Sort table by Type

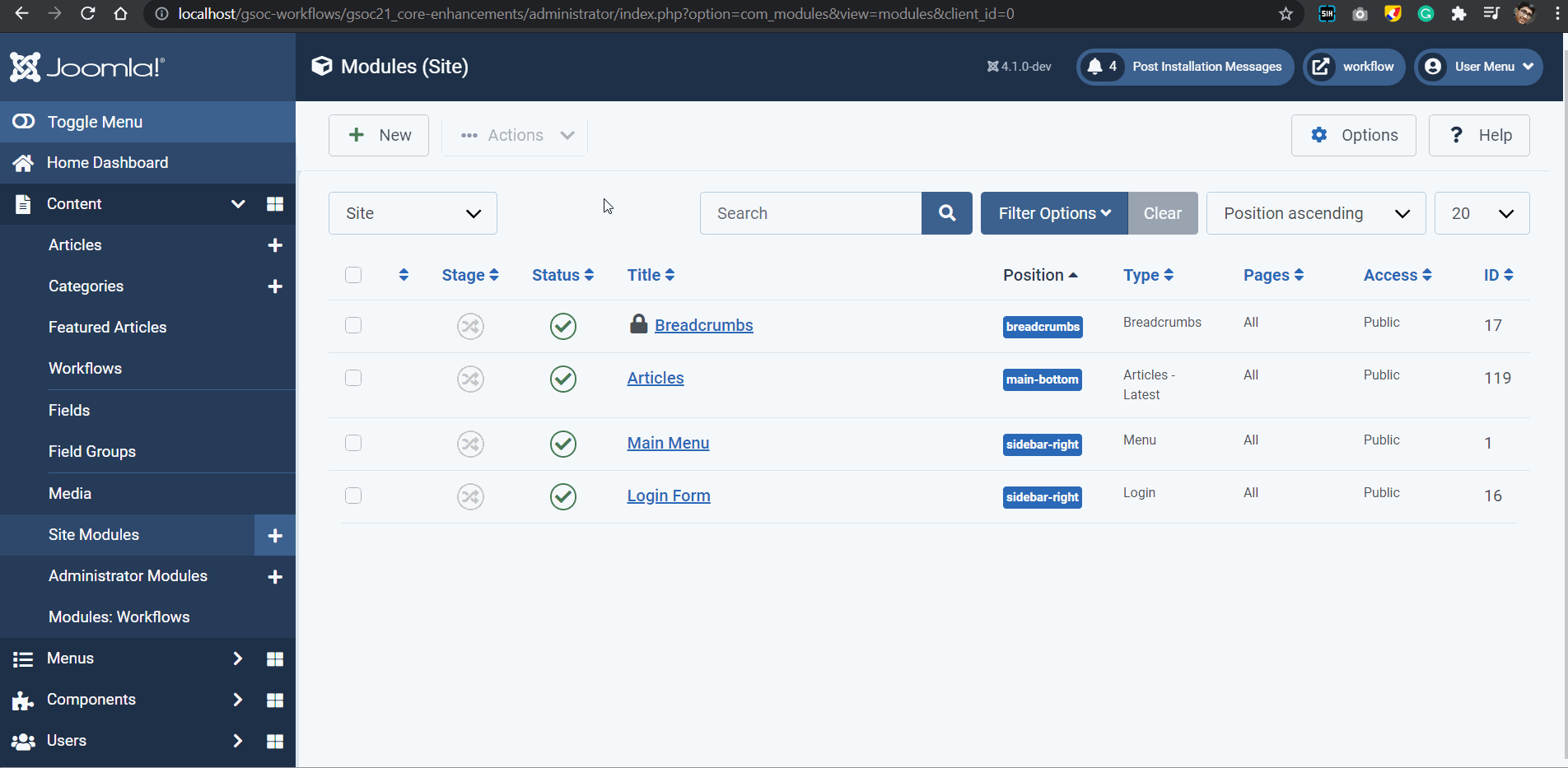pyautogui.click(x=1149, y=275)
